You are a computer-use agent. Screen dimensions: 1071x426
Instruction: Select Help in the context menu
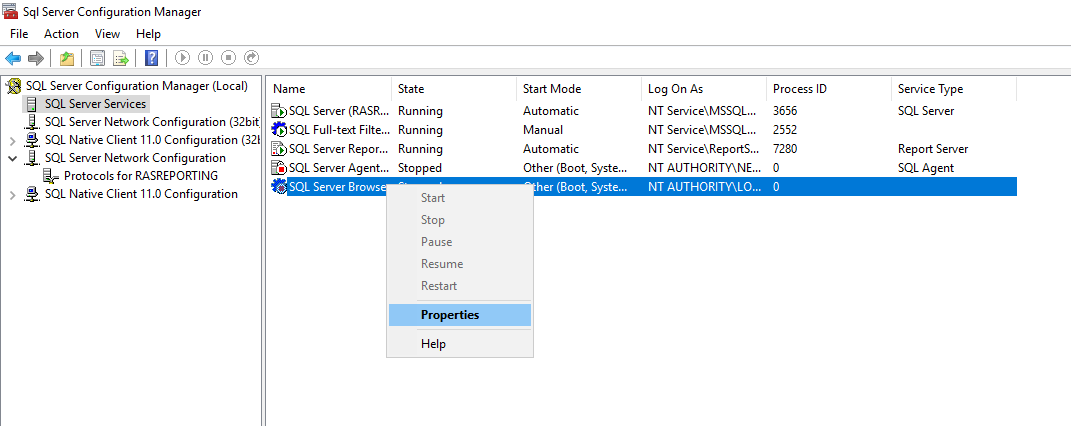click(x=433, y=344)
